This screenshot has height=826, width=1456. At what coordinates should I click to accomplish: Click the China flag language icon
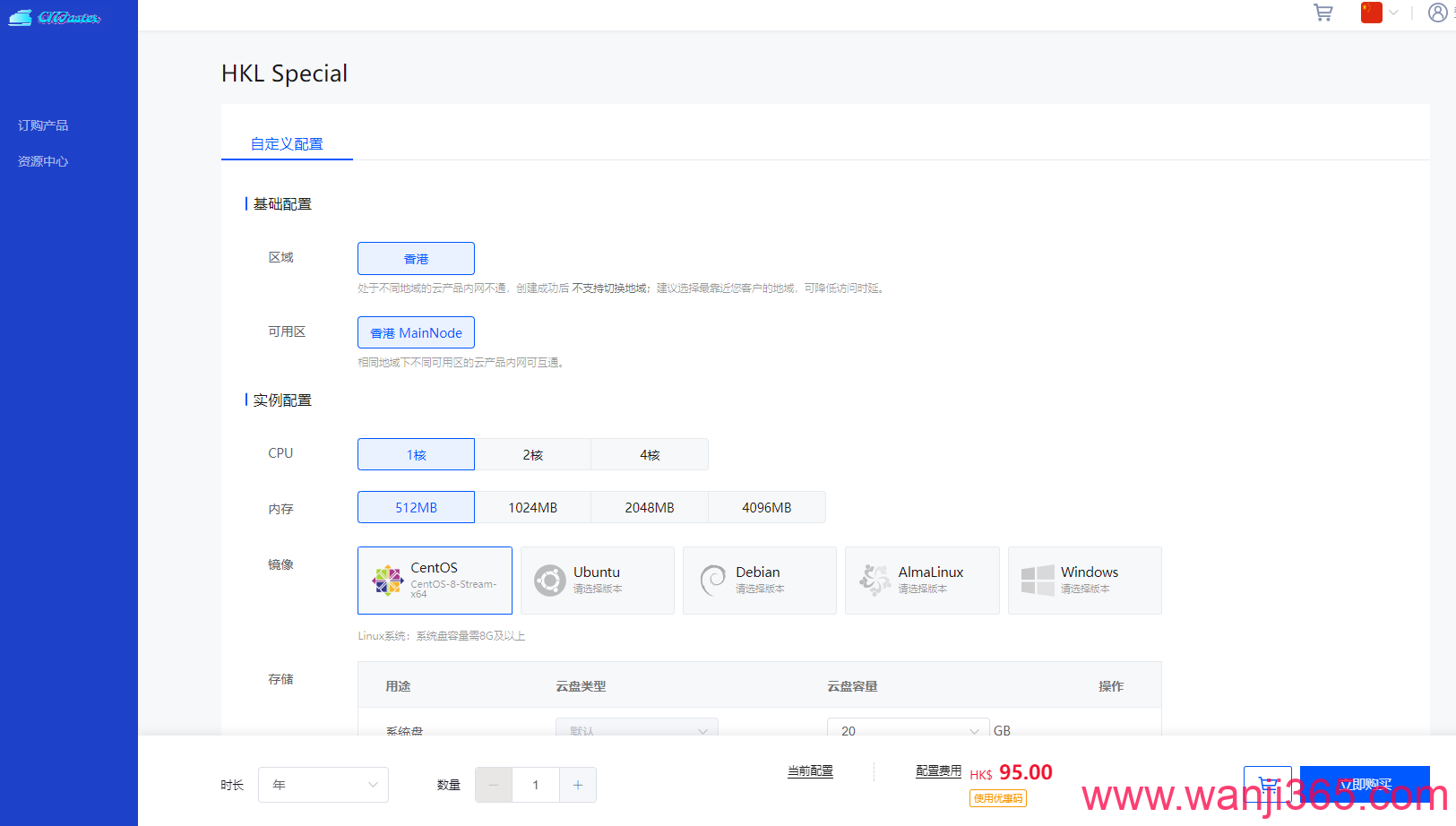[x=1371, y=13]
